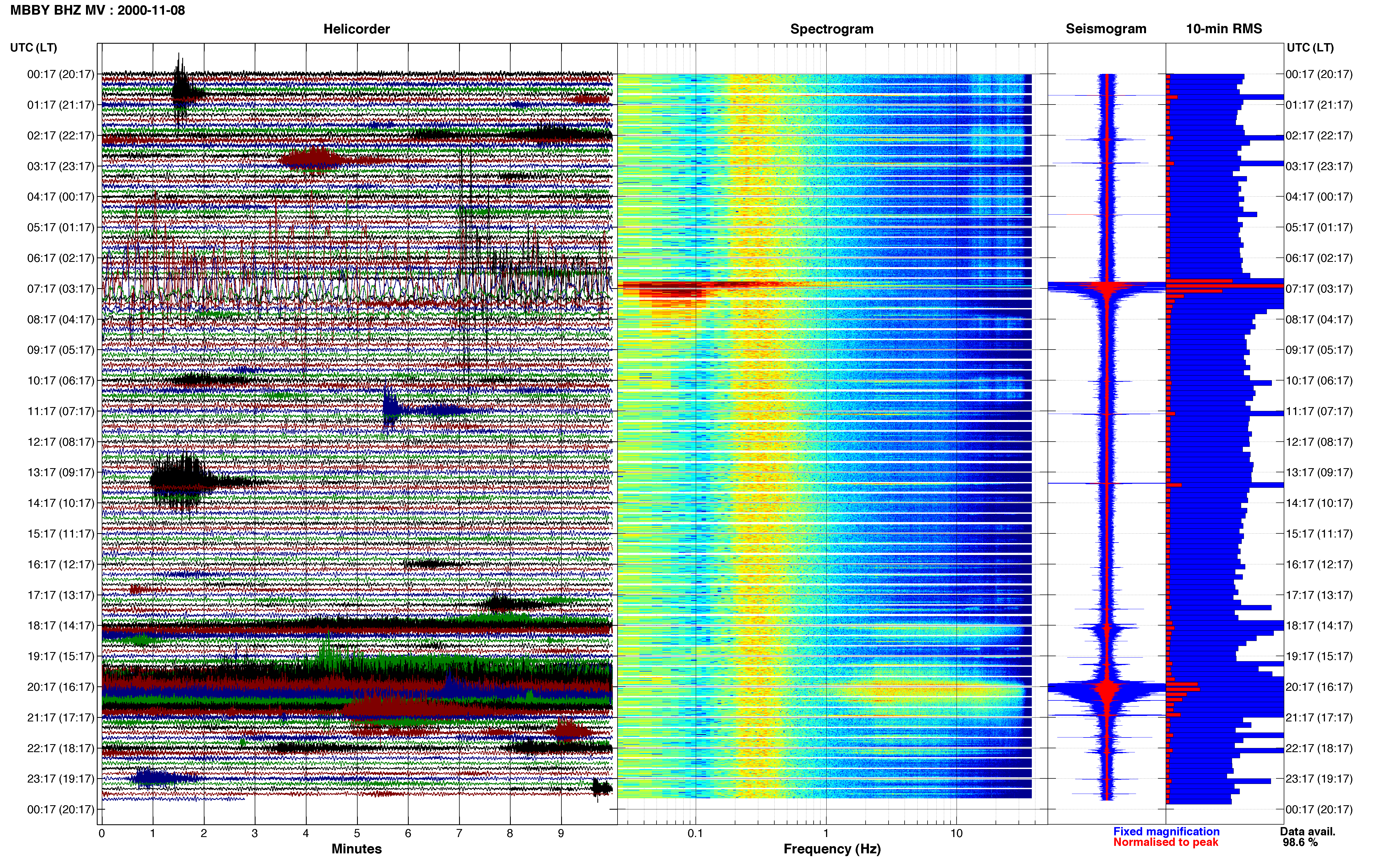Click right time label '10:17 (06:17)'
The height and width of the screenshot is (868, 1388).
(x=1319, y=380)
